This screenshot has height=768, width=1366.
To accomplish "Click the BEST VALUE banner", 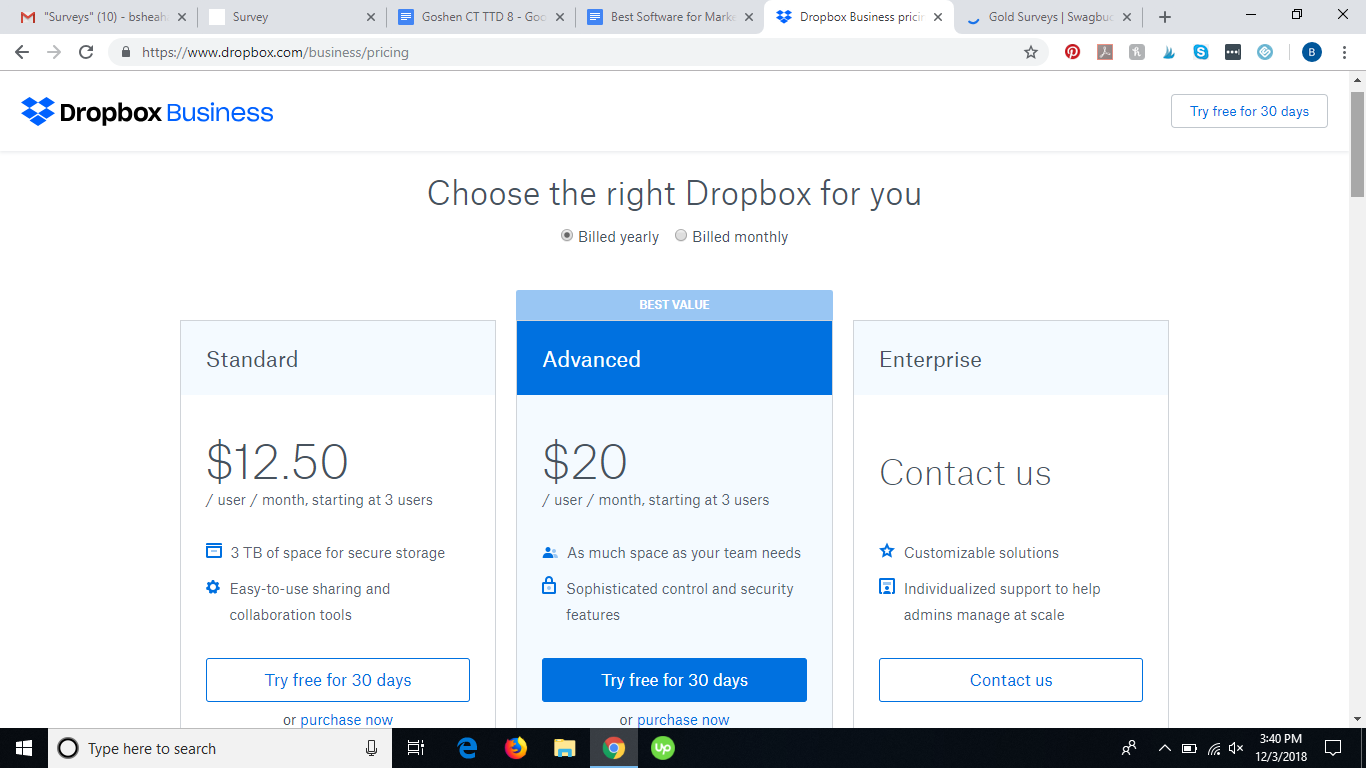I will [x=674, y=305].
